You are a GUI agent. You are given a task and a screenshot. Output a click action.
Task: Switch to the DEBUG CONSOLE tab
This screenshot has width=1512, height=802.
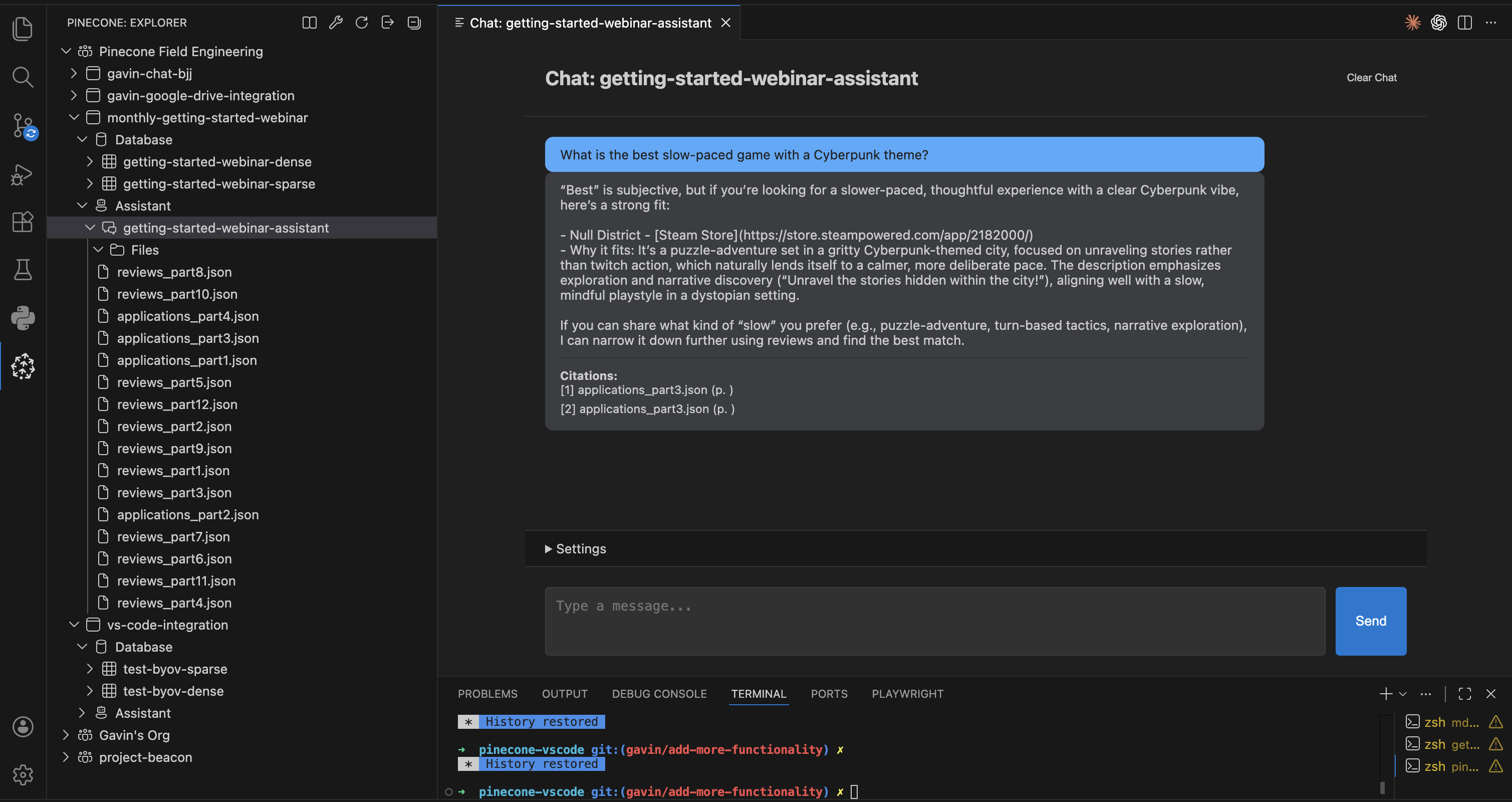pos(659,693)
